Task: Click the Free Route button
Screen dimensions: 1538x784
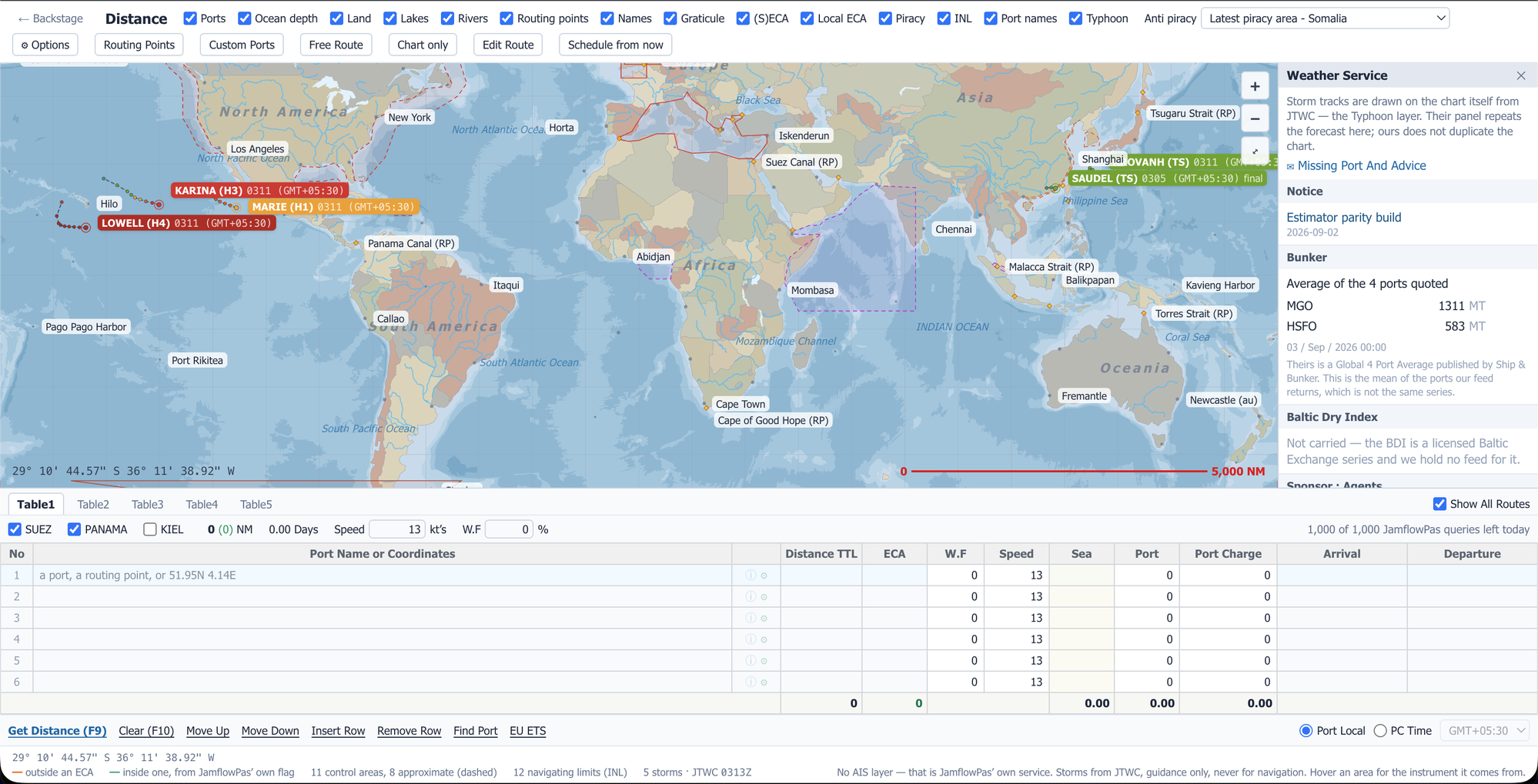Action: tap(336, 45)
